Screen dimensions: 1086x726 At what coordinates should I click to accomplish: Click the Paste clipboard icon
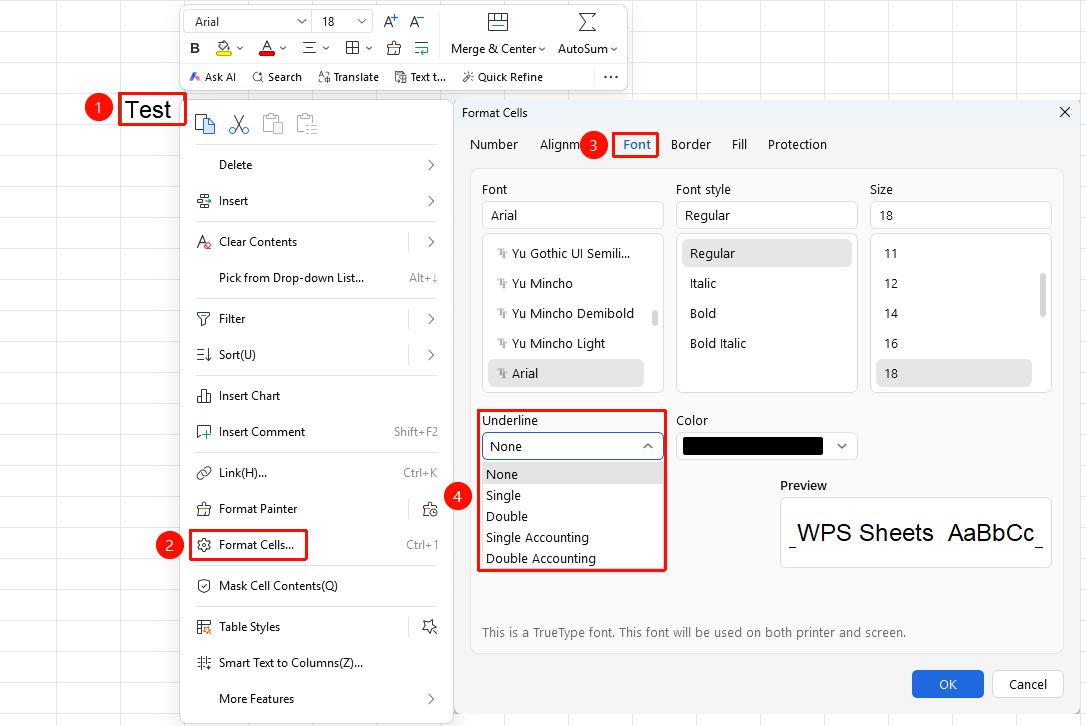pos(273,124)
